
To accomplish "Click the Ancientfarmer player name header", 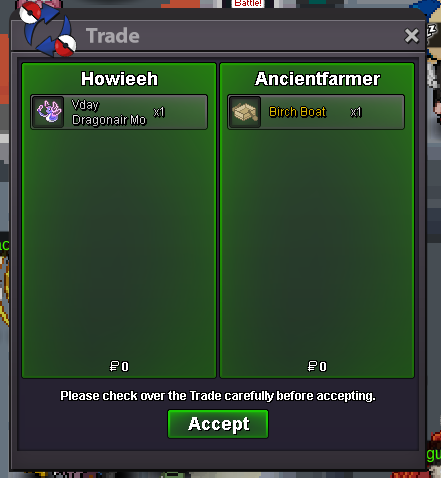I will [317, 79].
